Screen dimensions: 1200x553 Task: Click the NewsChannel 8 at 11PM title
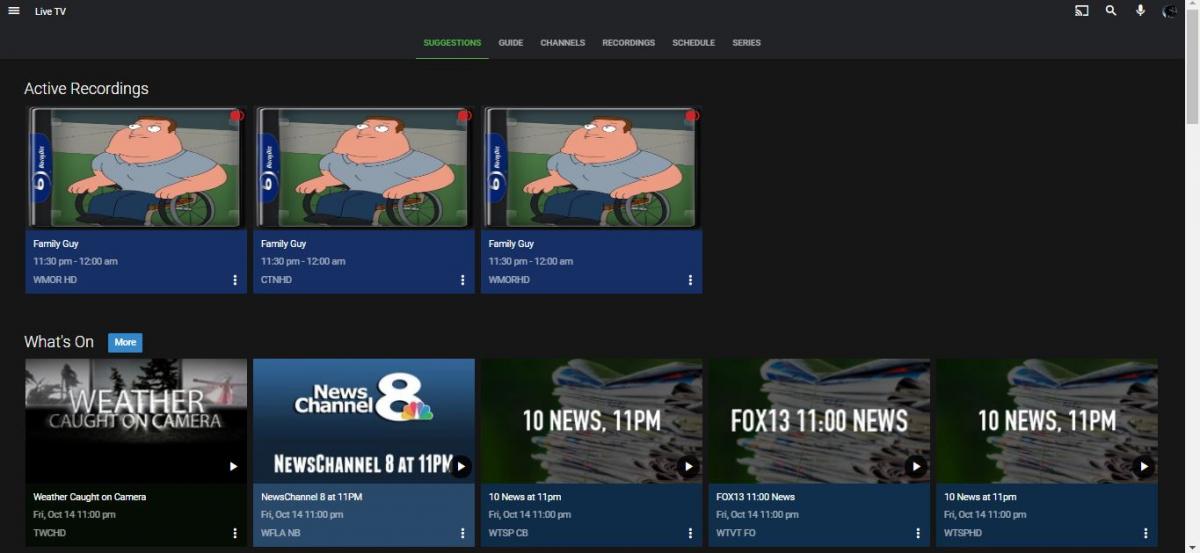311,497
